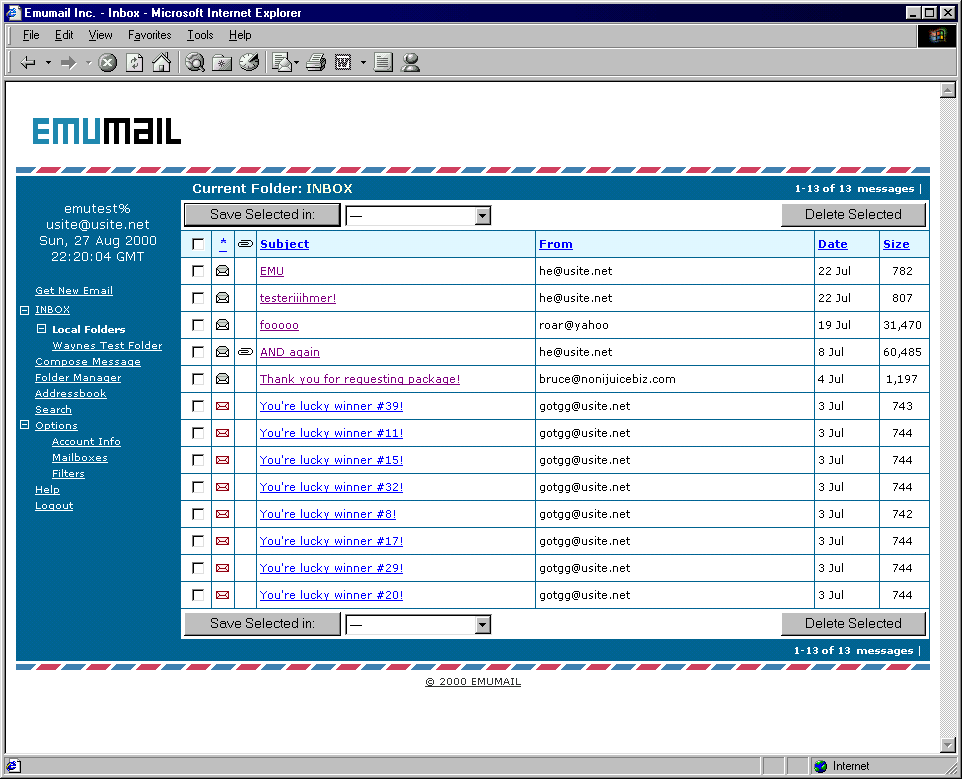Click the vertical scrollbar down arrow
Screen dimensions: 962x779
tap(948, 745)
